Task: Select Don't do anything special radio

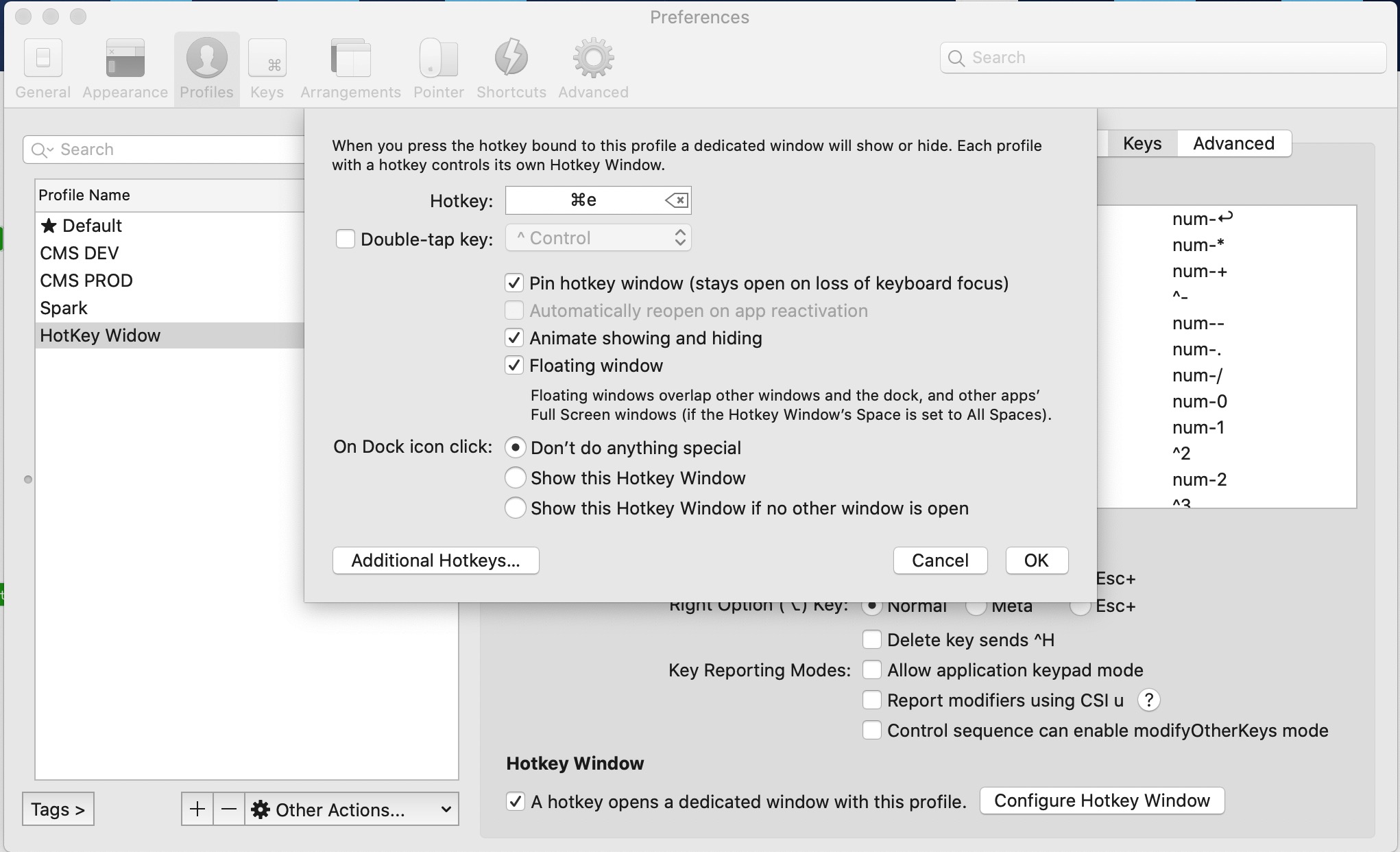Action: 515,447
